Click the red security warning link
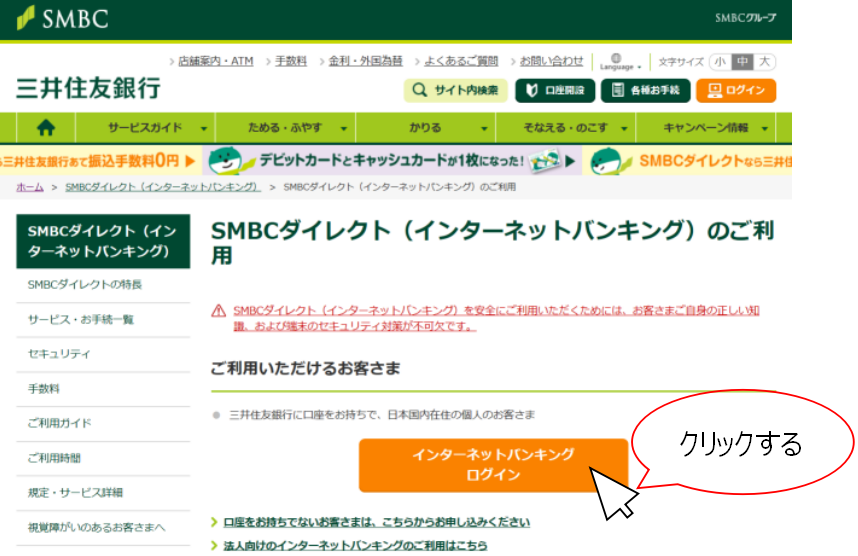This screenshot has height=556, width=858. [496, 318]
